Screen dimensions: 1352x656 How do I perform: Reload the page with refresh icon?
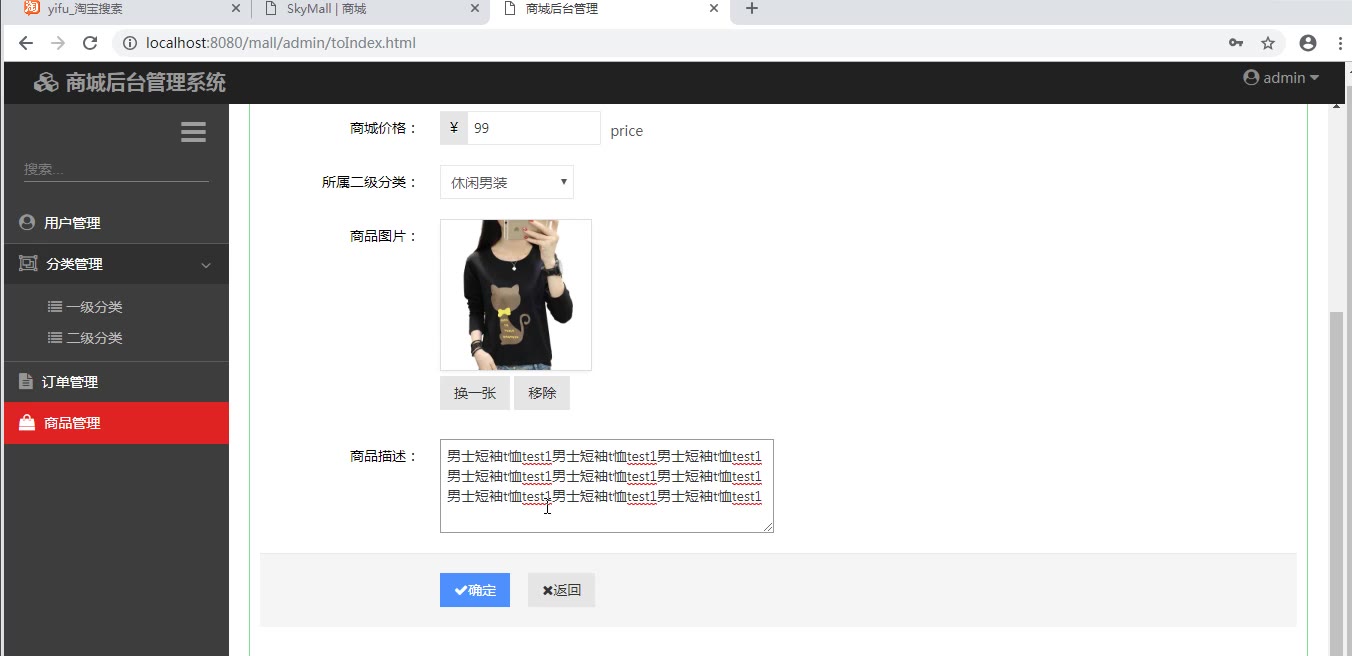pyautogui.click(x=90, y=43)
